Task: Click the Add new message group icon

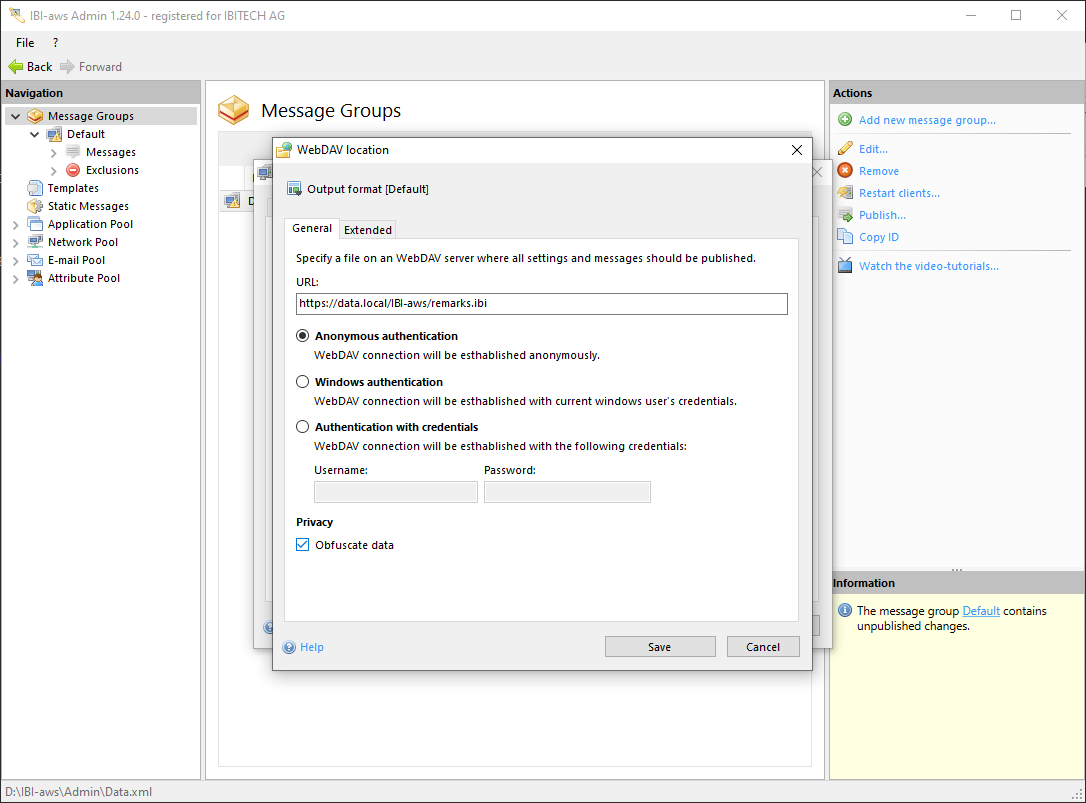Action: [x=845, y=120]
